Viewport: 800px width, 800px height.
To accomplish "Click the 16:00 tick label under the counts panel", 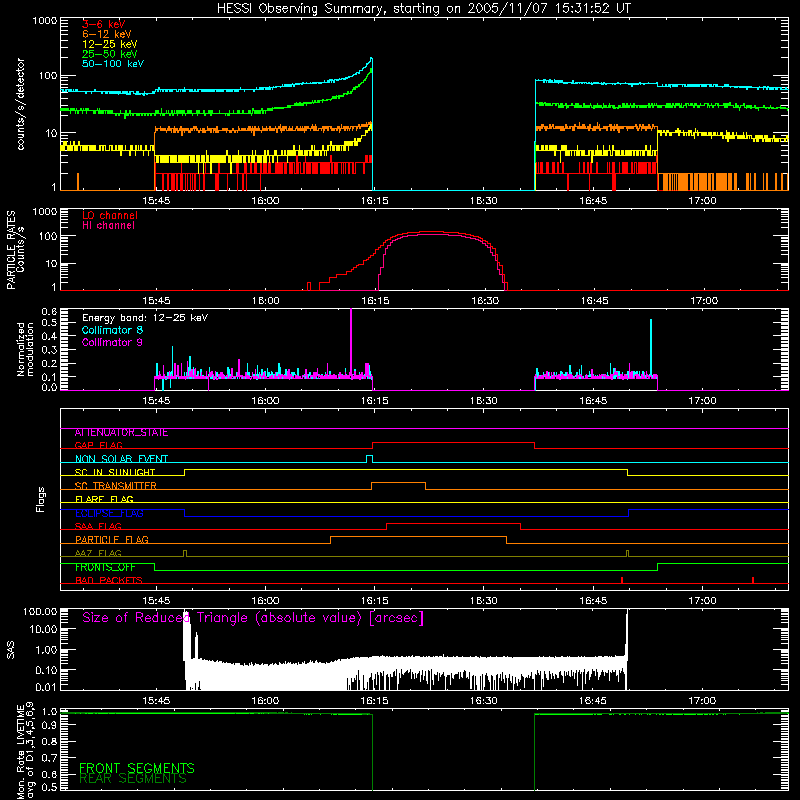I will (x=265, y=201).
